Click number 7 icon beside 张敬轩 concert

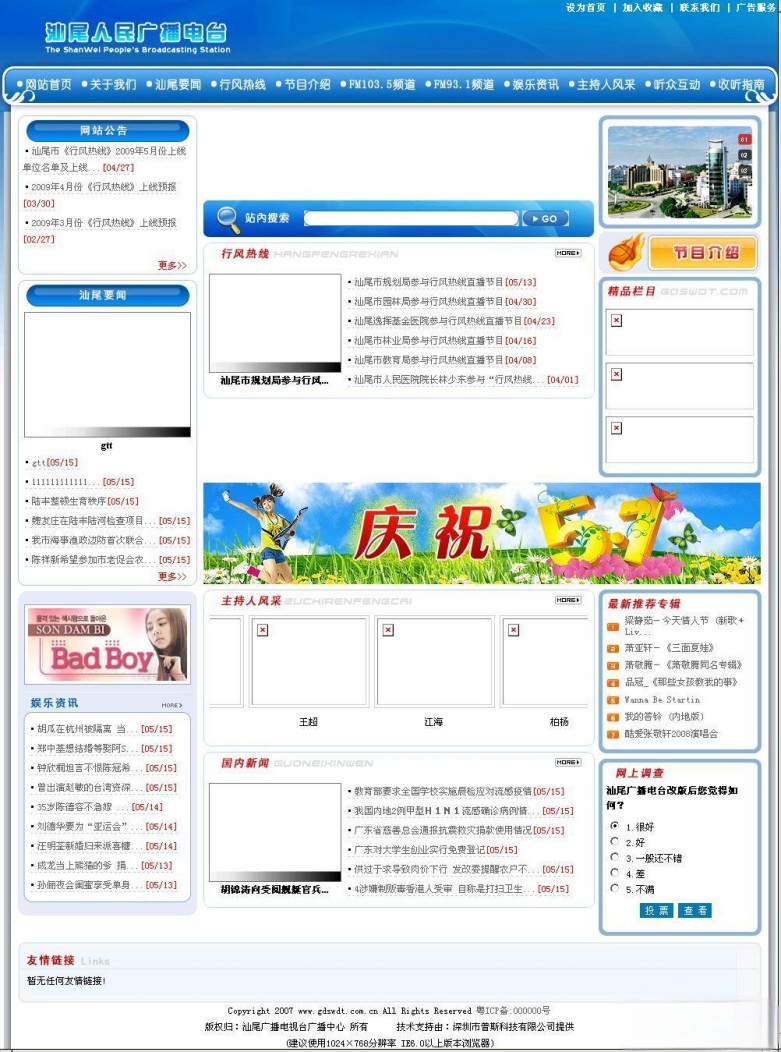[613, 735]
